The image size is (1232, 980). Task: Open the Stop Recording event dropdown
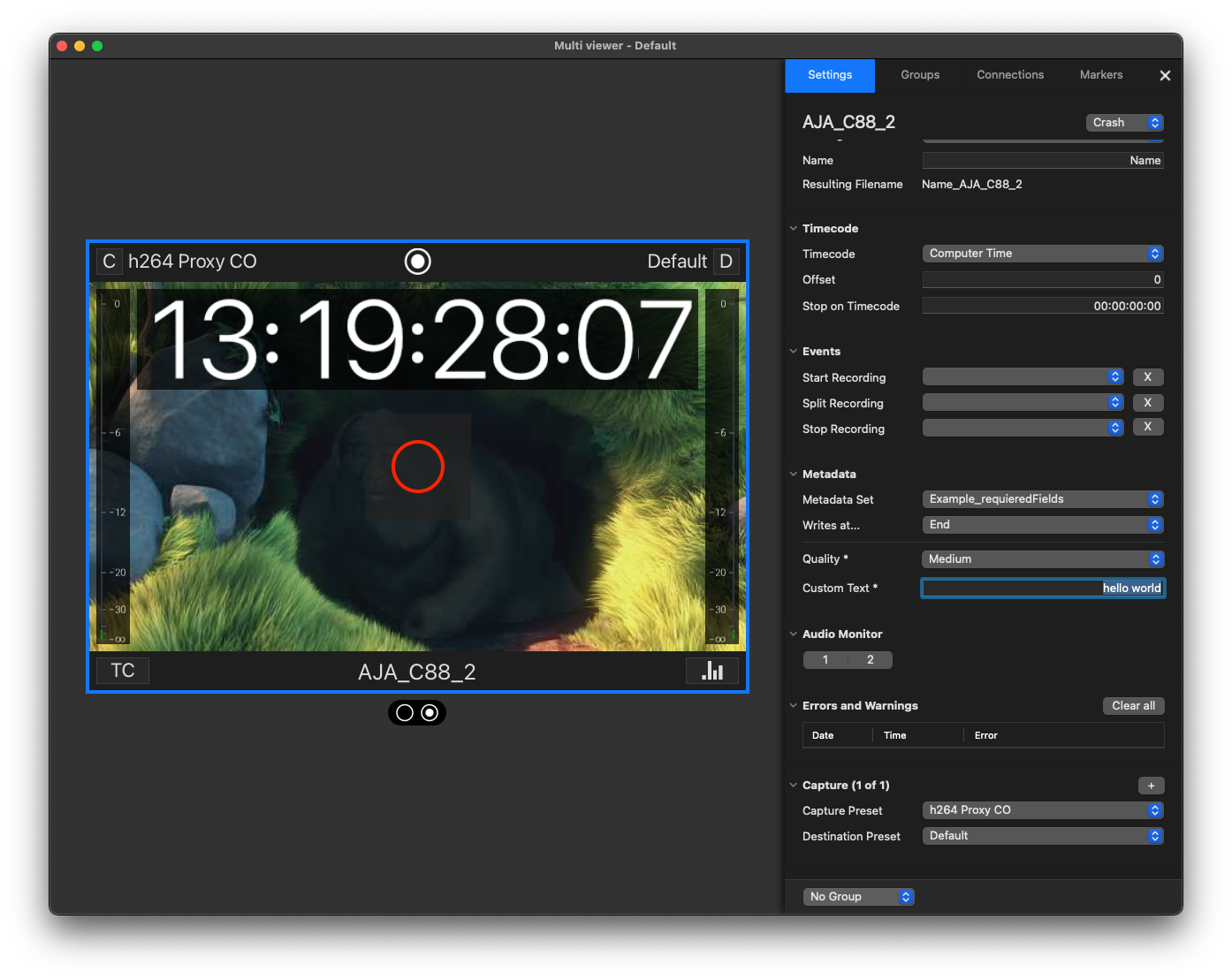[x=1023, y=428]
